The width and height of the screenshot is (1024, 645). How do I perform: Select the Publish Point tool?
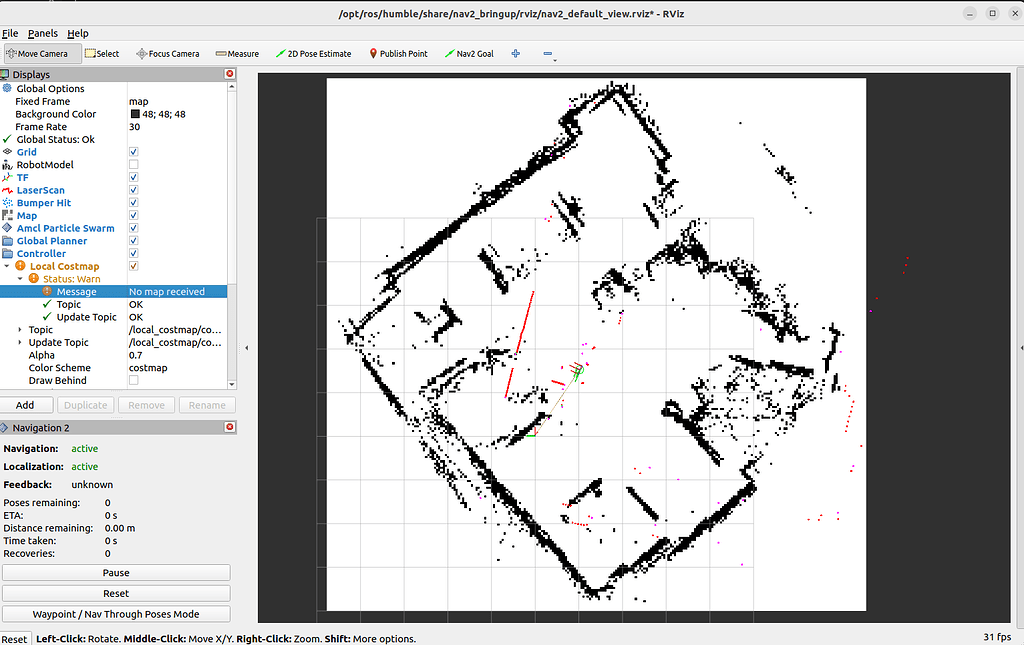point(398,54)
